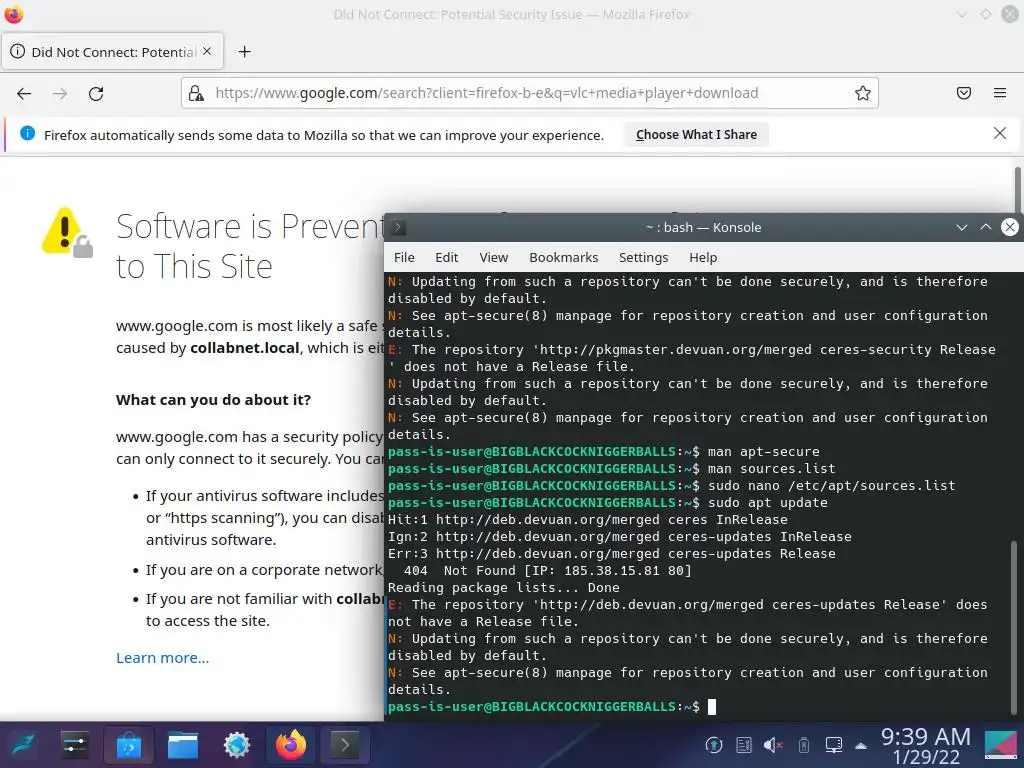Open System Settings from the taskbar sliders icon
Viewport: 1024px width, 768px height.
pyautogui.click(x=74, y=745)
